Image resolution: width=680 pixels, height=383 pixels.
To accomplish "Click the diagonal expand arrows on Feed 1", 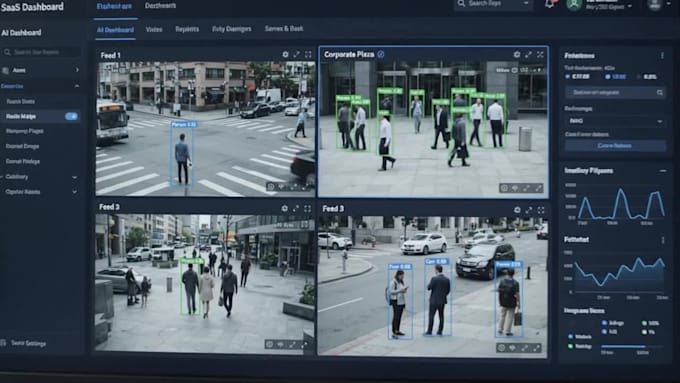I will 297,55.
